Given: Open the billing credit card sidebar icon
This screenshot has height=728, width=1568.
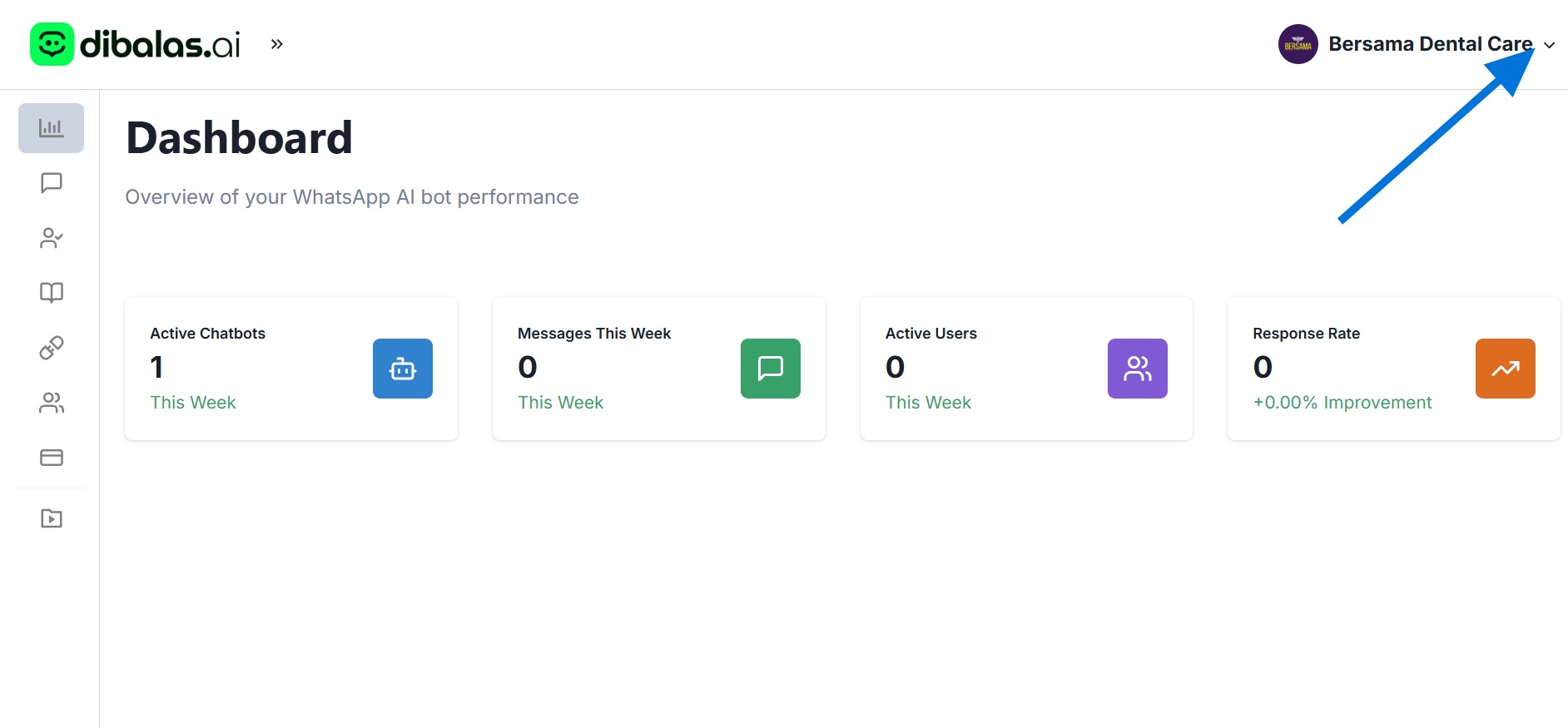Looking at the screenshot, I should pos(51,458).
